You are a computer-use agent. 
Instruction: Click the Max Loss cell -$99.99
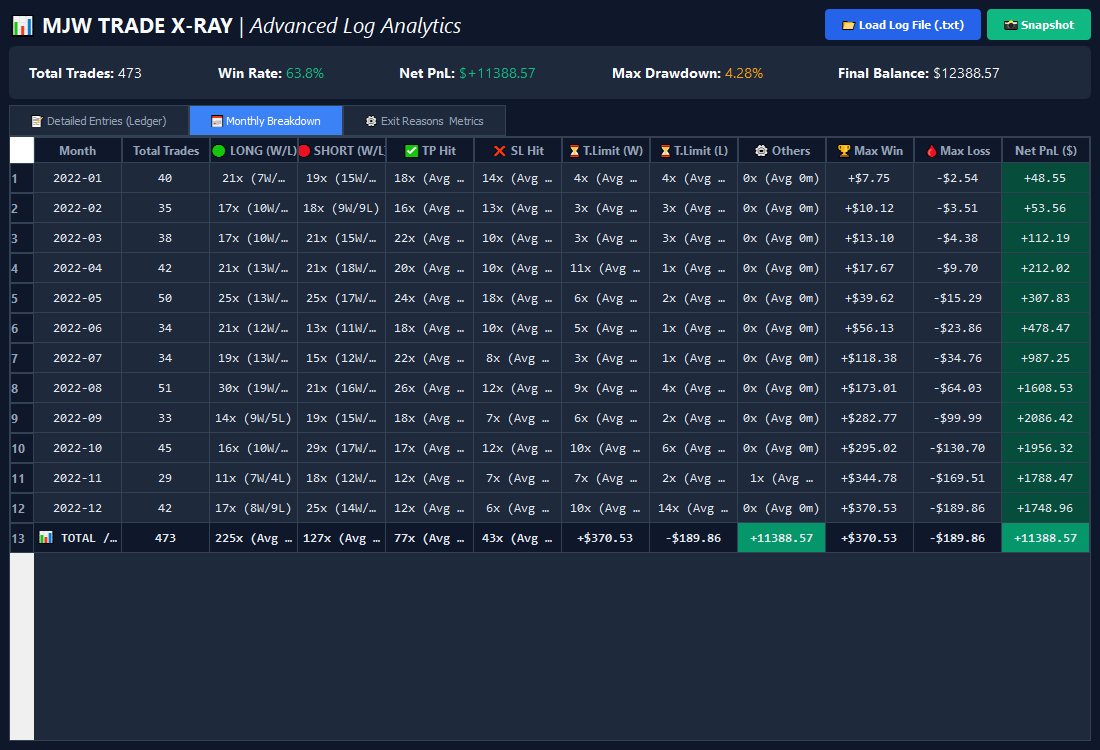pyautogui.click(x=958, y=418)
